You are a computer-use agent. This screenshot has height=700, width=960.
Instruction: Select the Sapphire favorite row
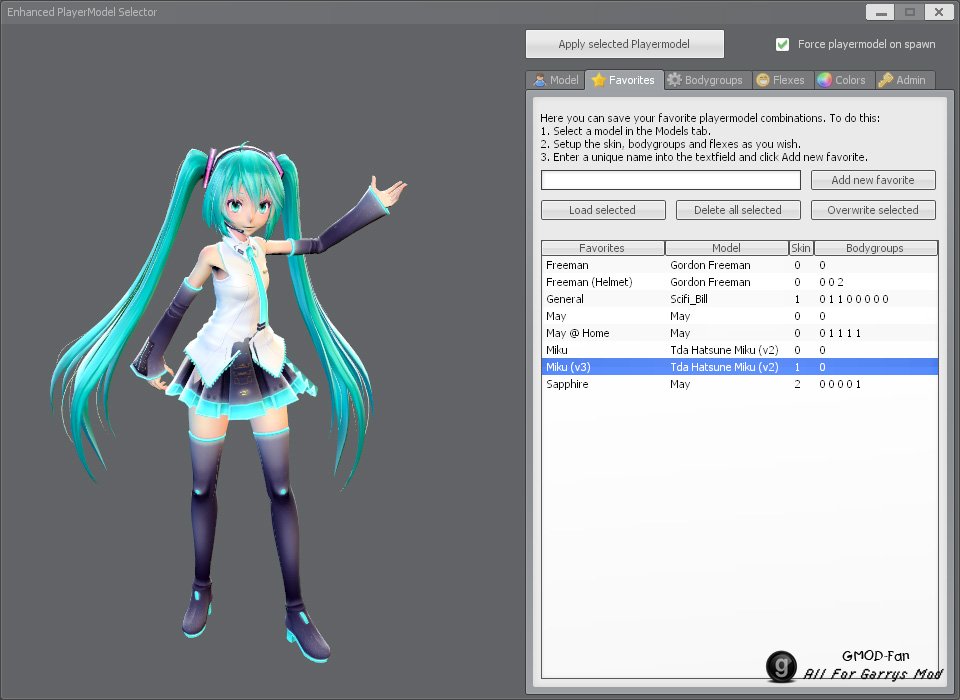(740, 384)
